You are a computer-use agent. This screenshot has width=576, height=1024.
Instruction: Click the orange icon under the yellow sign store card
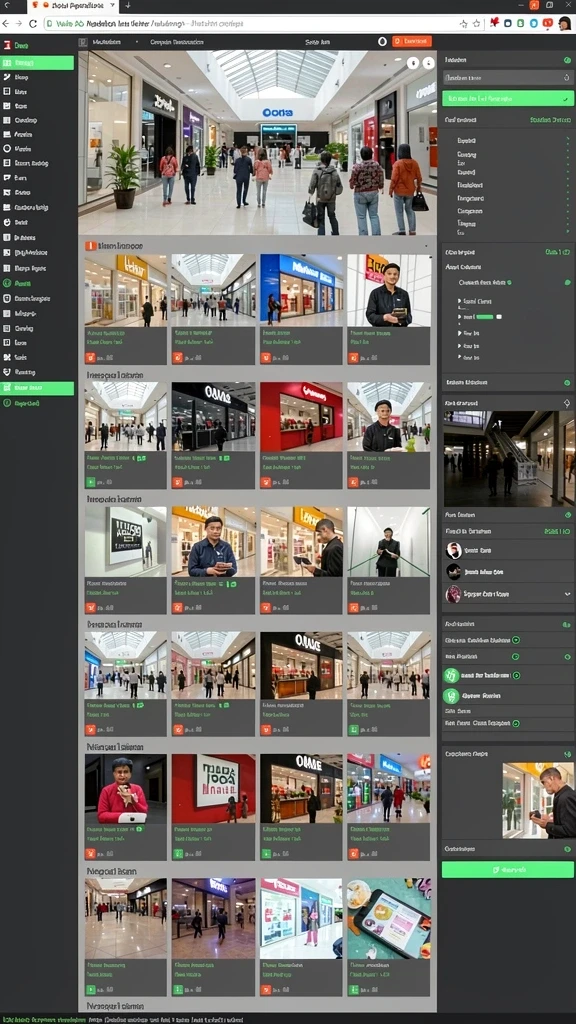(90, 358)
